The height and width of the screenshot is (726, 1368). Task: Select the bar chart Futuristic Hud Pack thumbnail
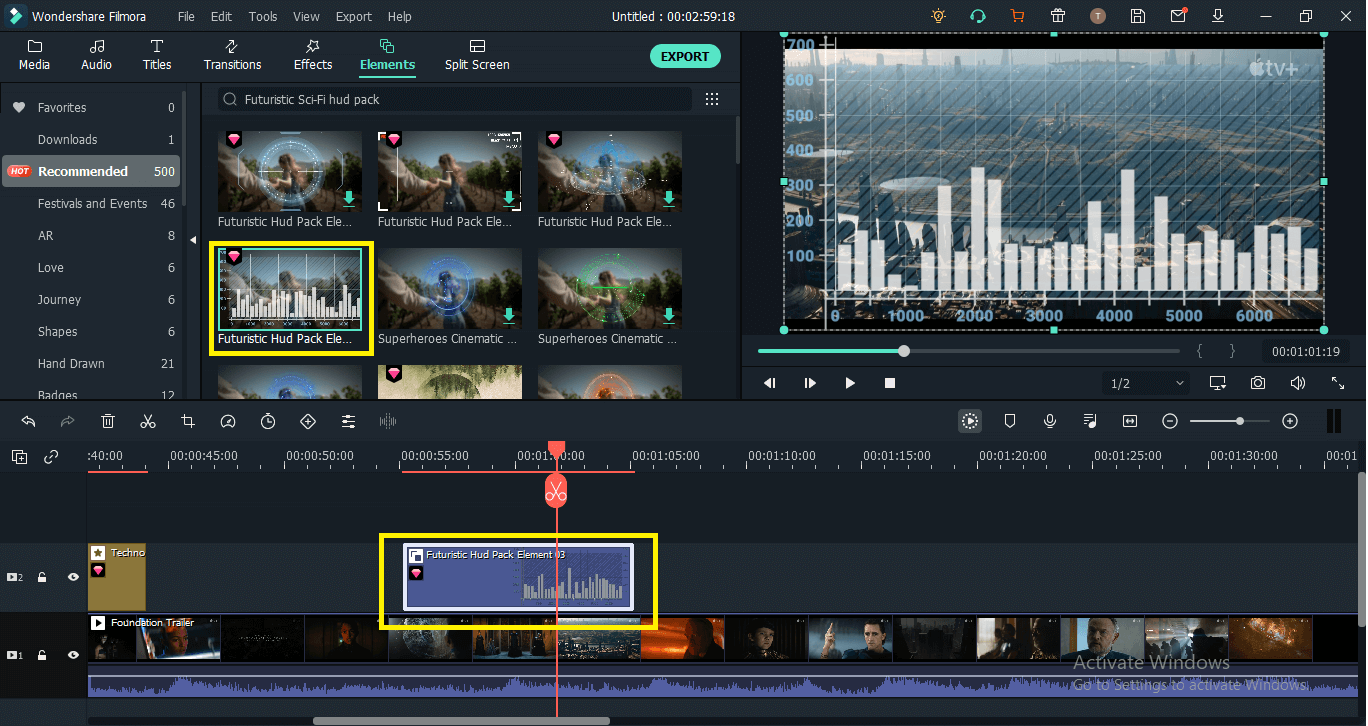pos(290,289)
